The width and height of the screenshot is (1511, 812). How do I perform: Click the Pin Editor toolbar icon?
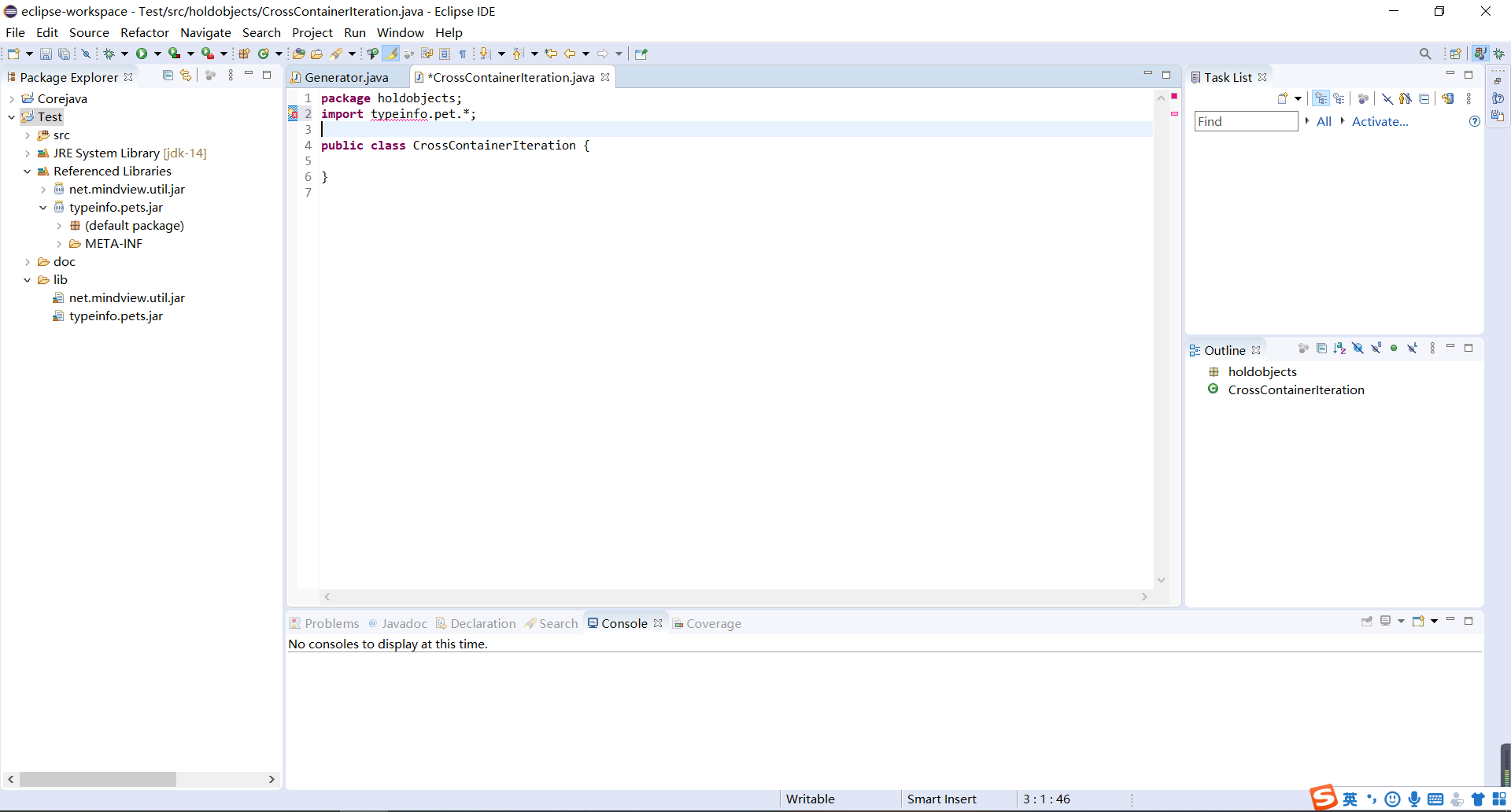(641, 54)
